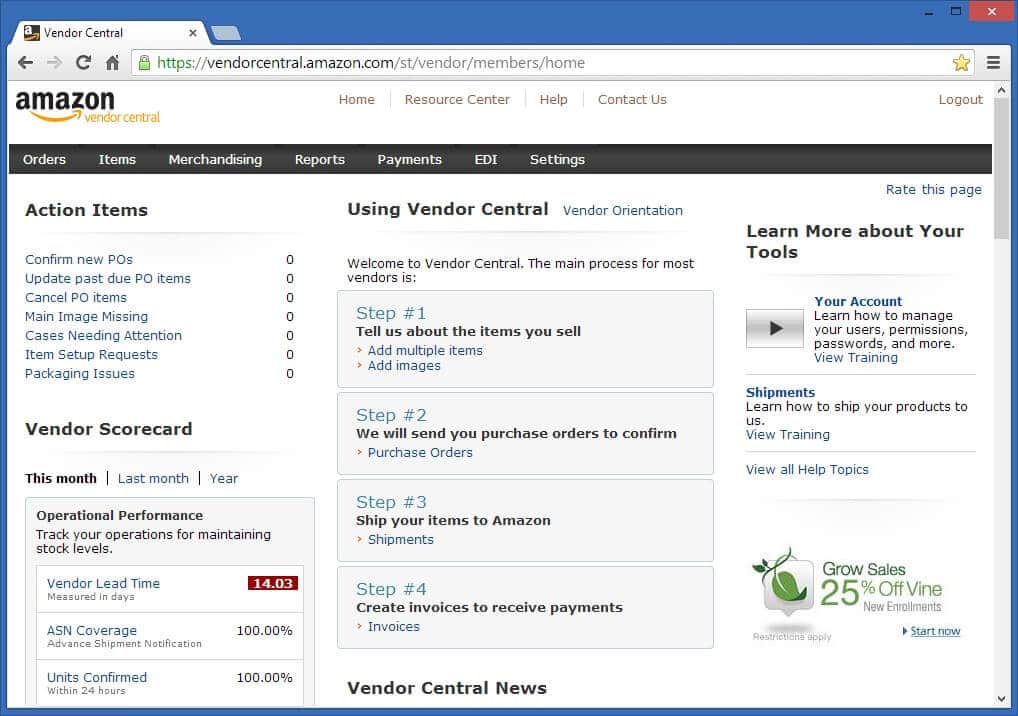Open the Merchandising menu
Screen dimensions: 1018x716
(216, 160)
